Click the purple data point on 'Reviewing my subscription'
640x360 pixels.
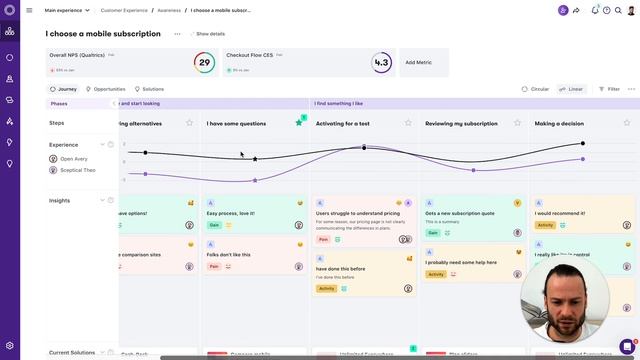pos(473,170)
